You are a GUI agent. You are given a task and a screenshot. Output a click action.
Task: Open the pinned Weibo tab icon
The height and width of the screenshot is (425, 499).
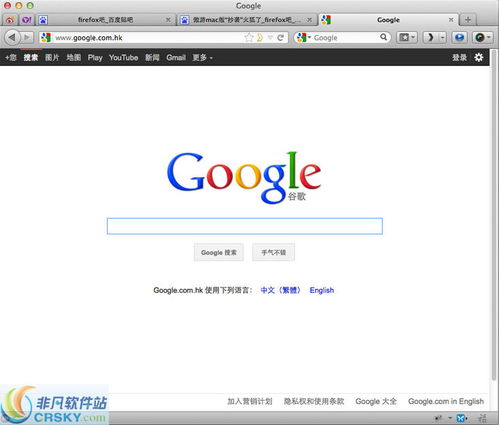(10, 20)
